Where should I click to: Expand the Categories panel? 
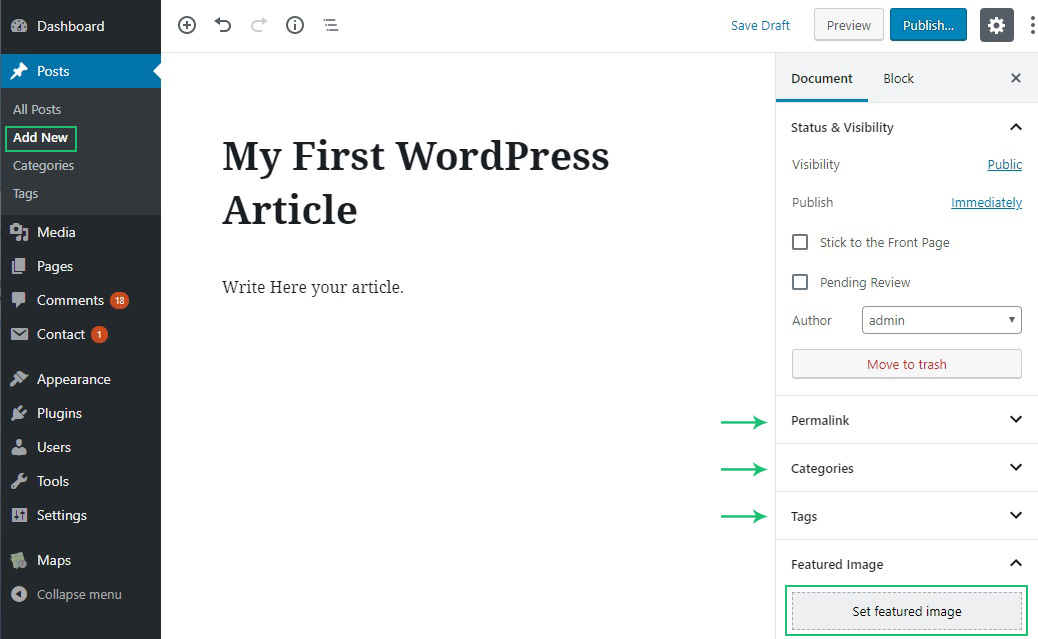[906, 468]
